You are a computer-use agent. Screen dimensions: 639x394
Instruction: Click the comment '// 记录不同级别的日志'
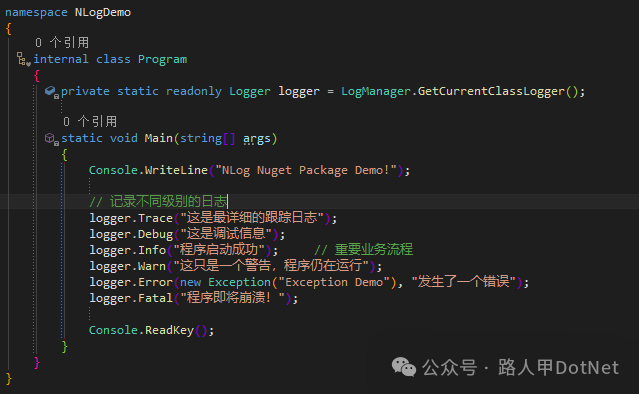pyautogui.click(x=158, y=201)
